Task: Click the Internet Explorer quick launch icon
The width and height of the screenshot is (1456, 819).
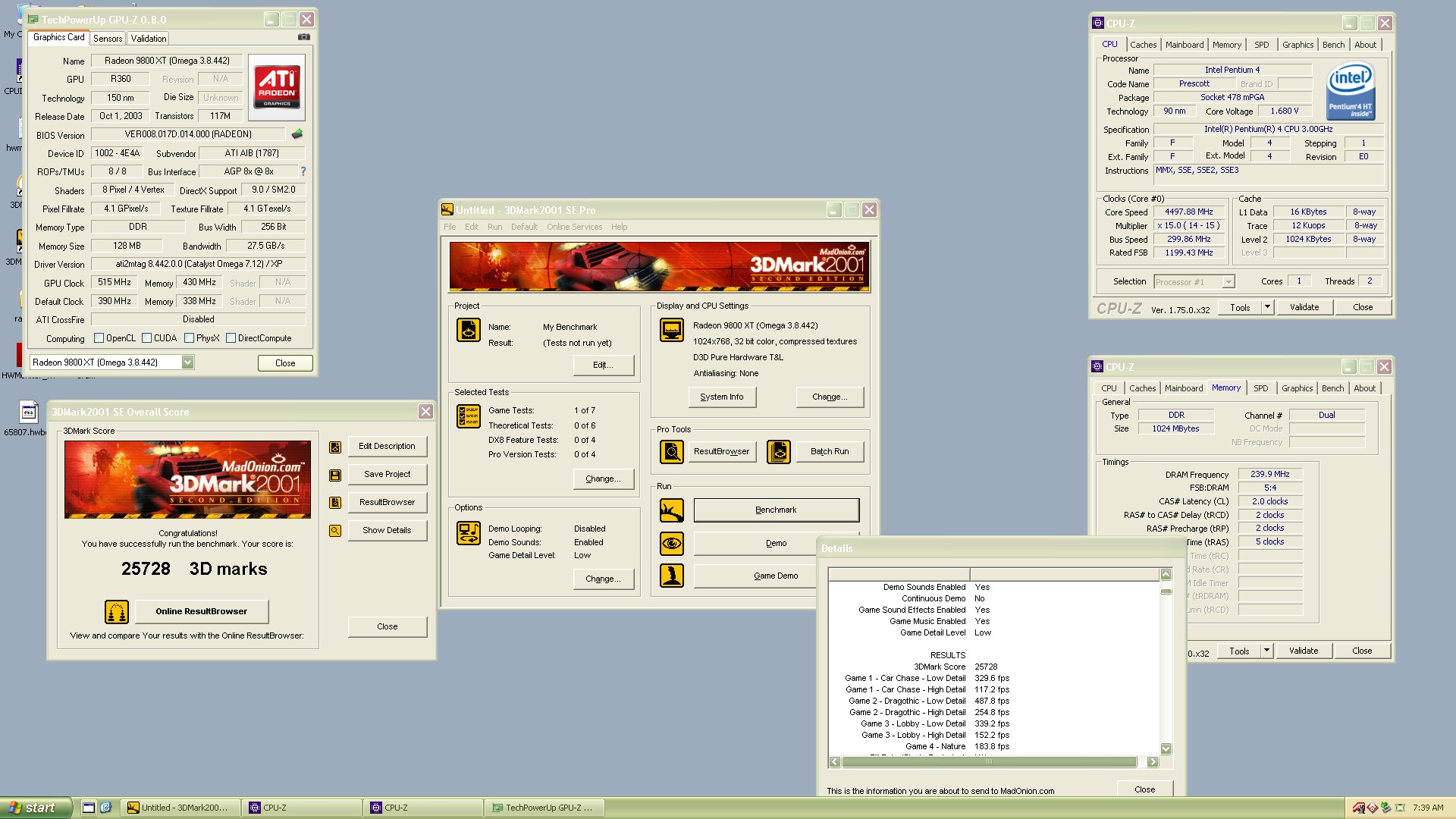Action: click(x=105, y=808)
